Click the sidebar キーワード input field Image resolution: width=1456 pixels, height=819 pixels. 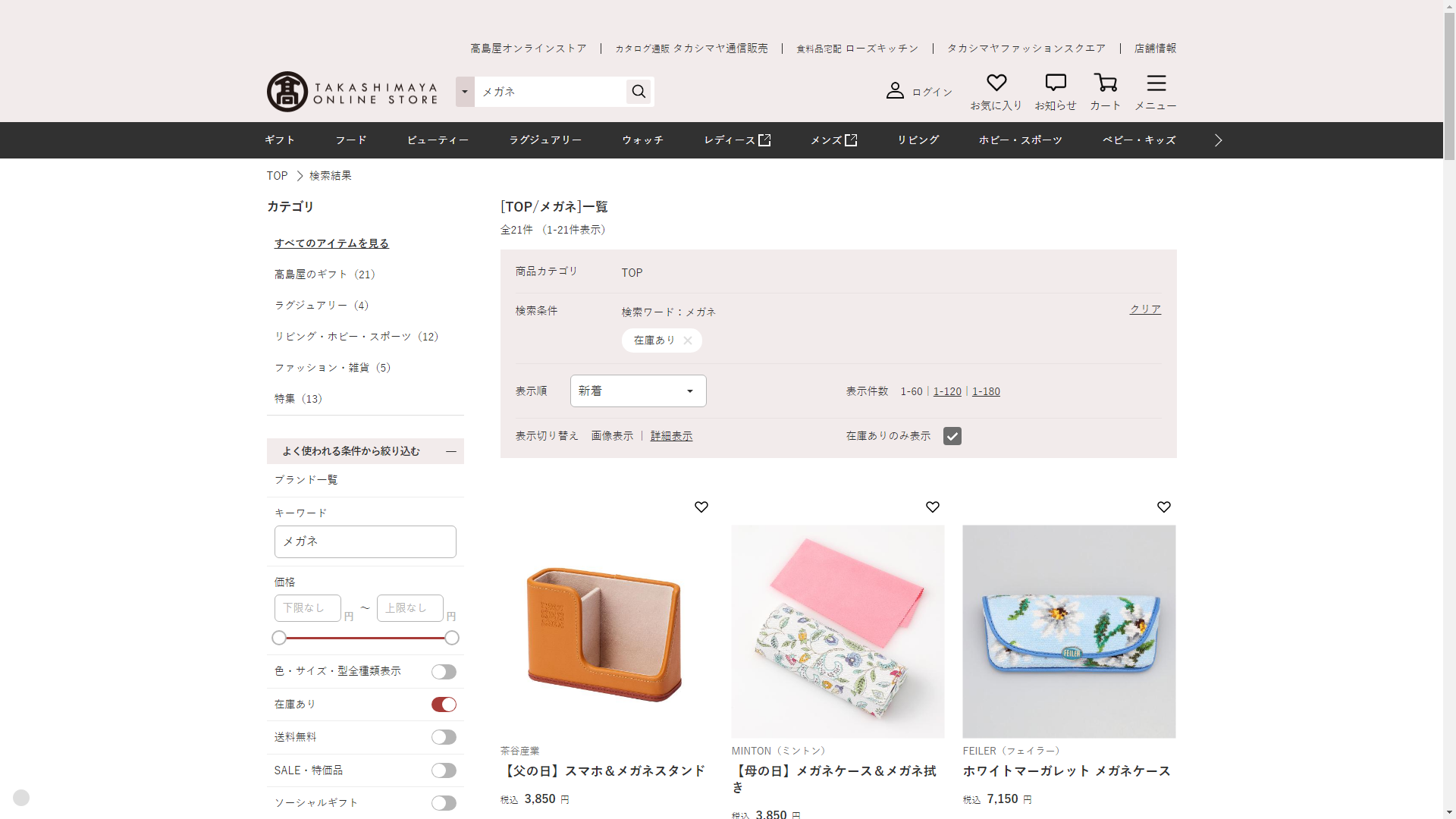pyautogui.click(x=365, y=541)
